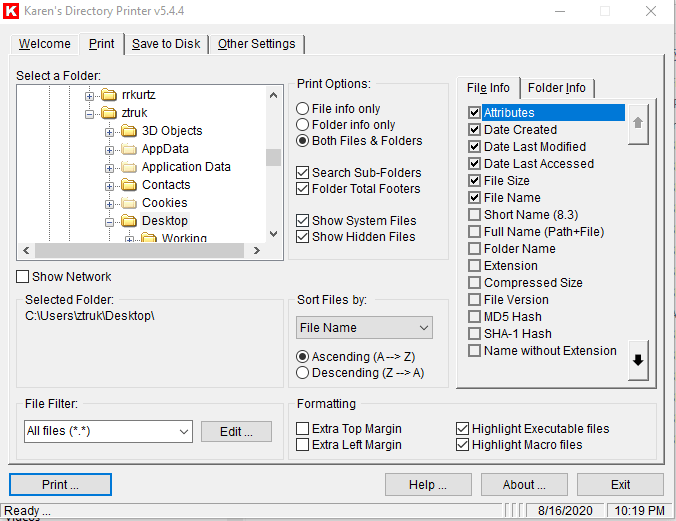676x521 pixels.
Task: Click the 3D Objects folder icon
Action: 129,131
